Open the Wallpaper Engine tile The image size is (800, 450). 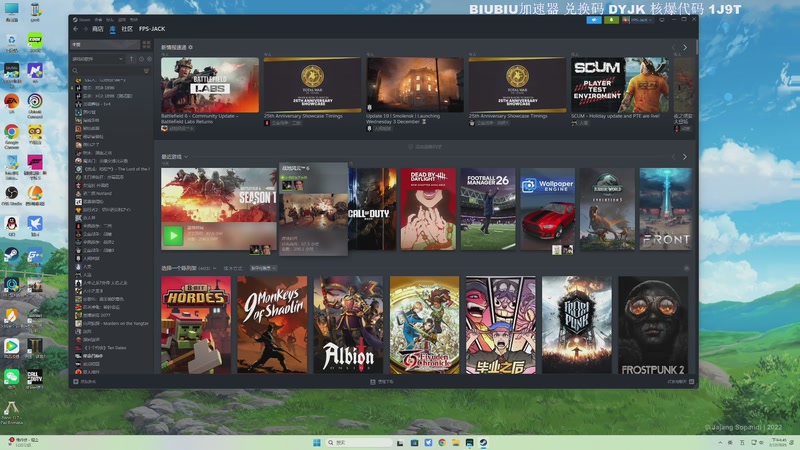(547, 209)
